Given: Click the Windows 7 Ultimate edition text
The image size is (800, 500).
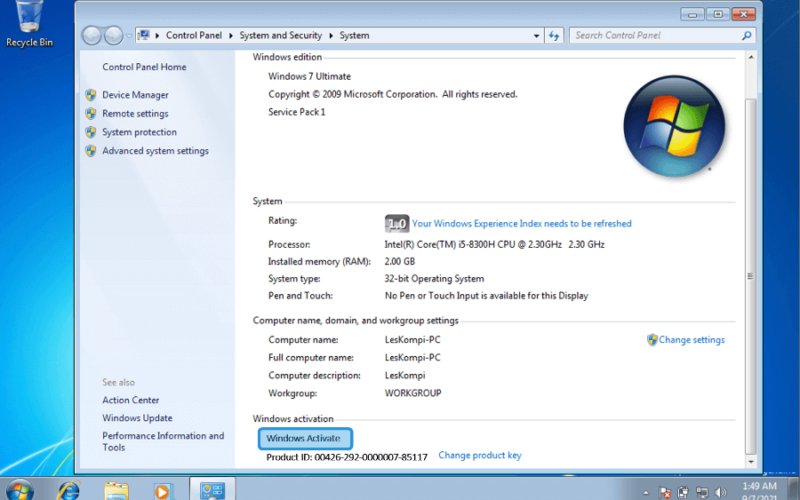Looking at the screenshot, I should pyautogui.click(x=309, y=77).
